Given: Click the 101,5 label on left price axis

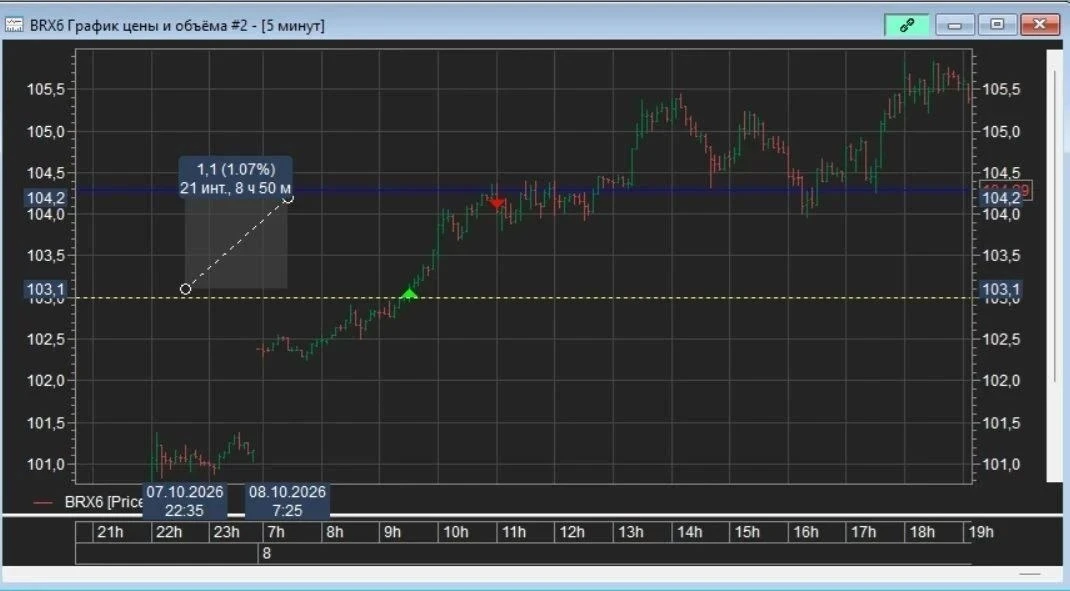Looking at the screenshot, I should tap(46, 423).
